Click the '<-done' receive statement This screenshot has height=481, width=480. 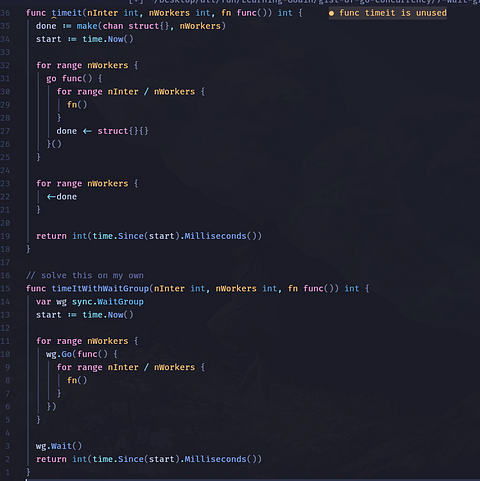(62, 197)
